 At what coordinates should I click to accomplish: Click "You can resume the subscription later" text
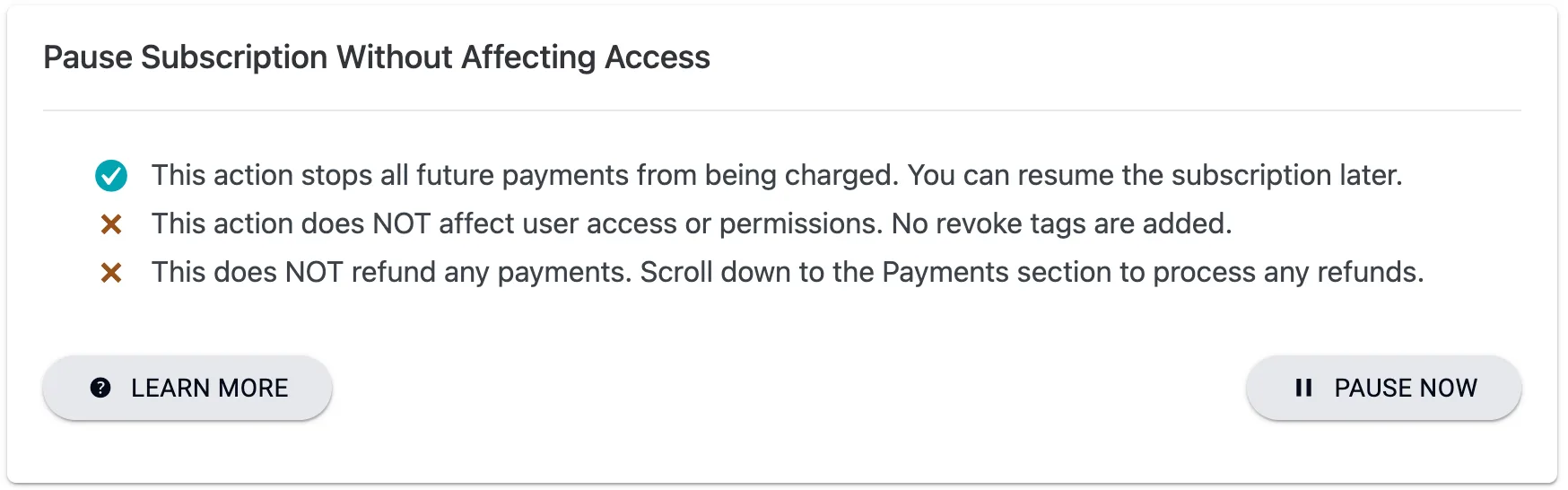pyautogui.click(x=1154, y=175)
